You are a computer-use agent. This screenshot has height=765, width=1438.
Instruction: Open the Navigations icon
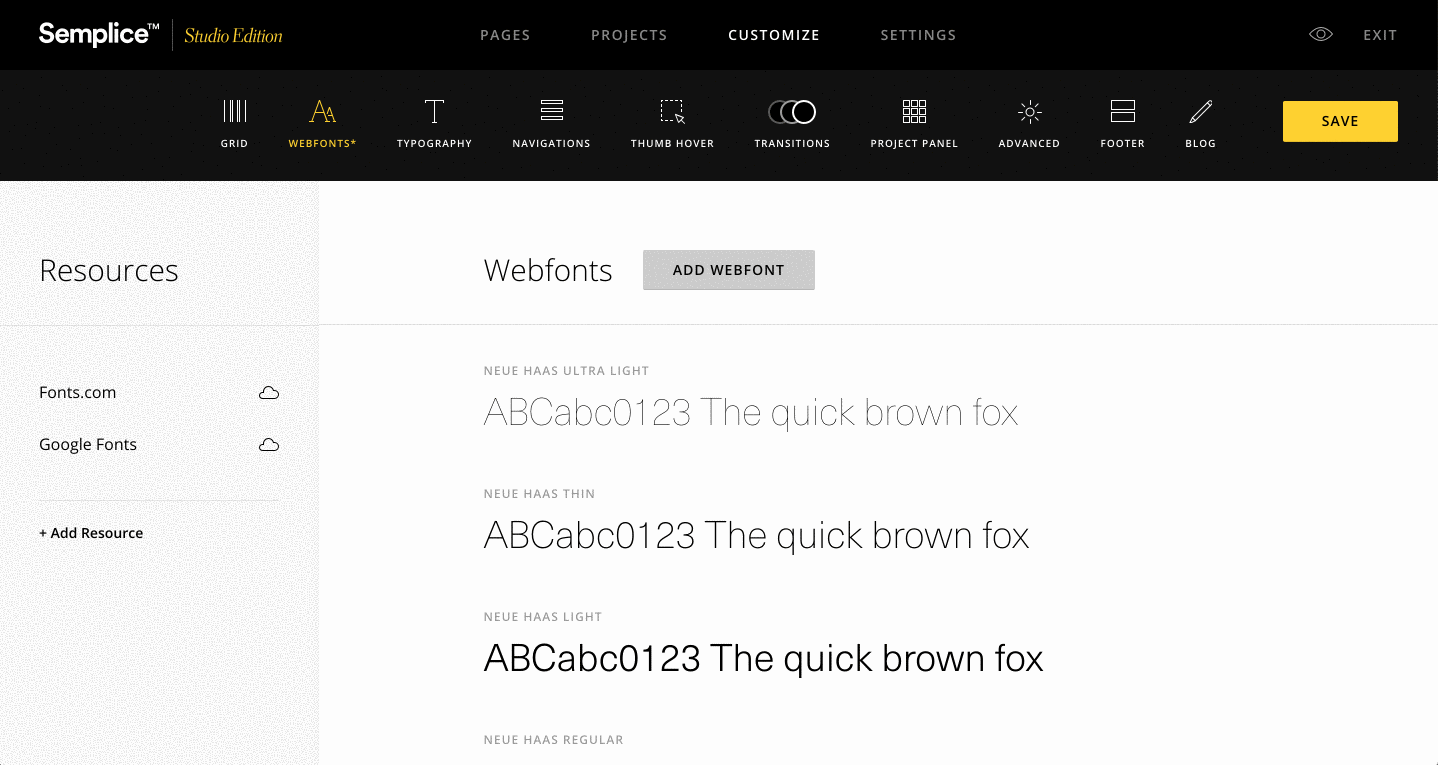tap(552, 111)
